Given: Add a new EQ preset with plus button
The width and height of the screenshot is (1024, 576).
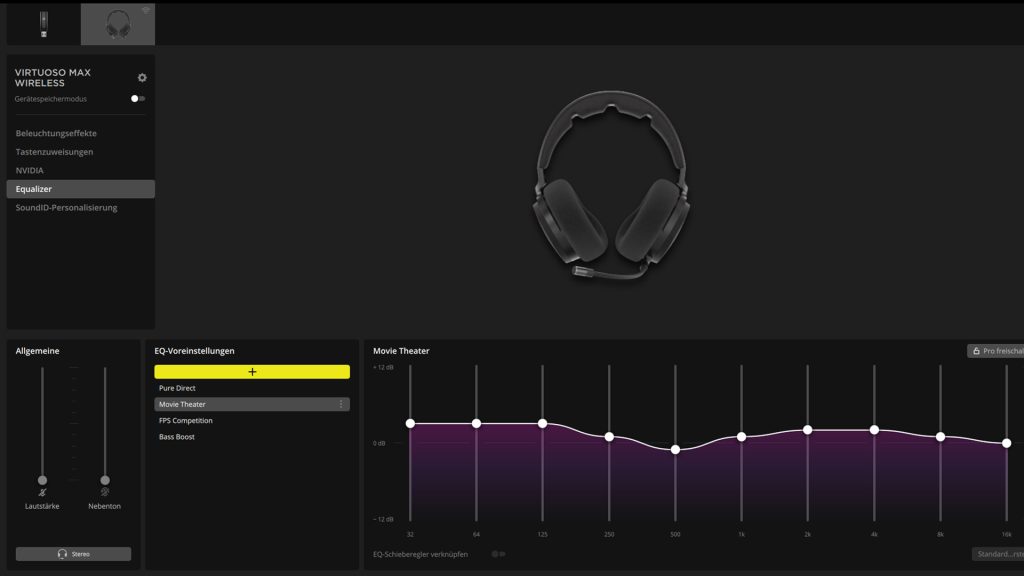Looking at the screenshot, I should coord(252,372).
